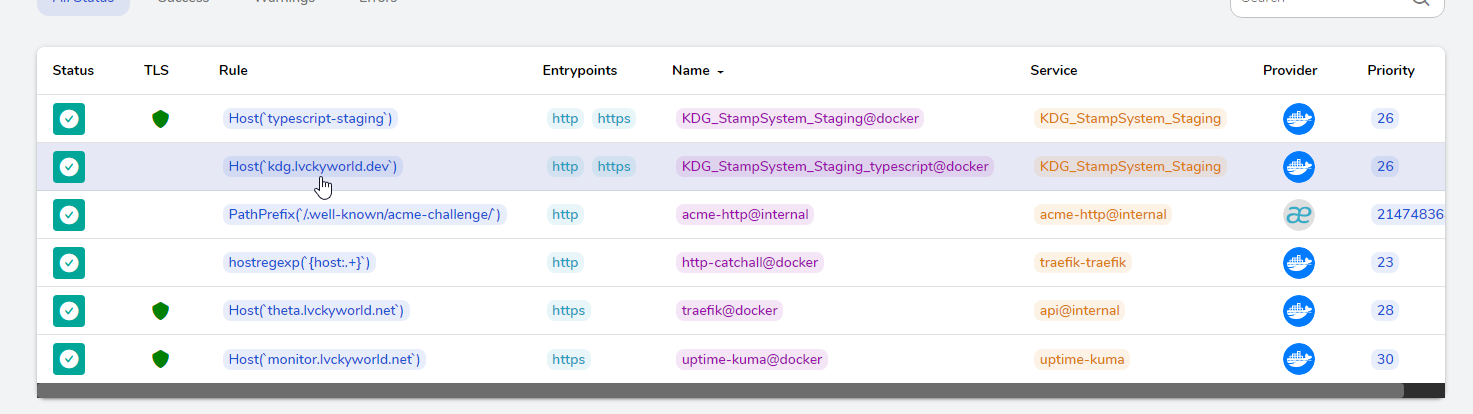This screenshot has width=1473, height=414.
Task: Select the KDG_StampSystem_Staging@docker router name
Action: (799, 119)
